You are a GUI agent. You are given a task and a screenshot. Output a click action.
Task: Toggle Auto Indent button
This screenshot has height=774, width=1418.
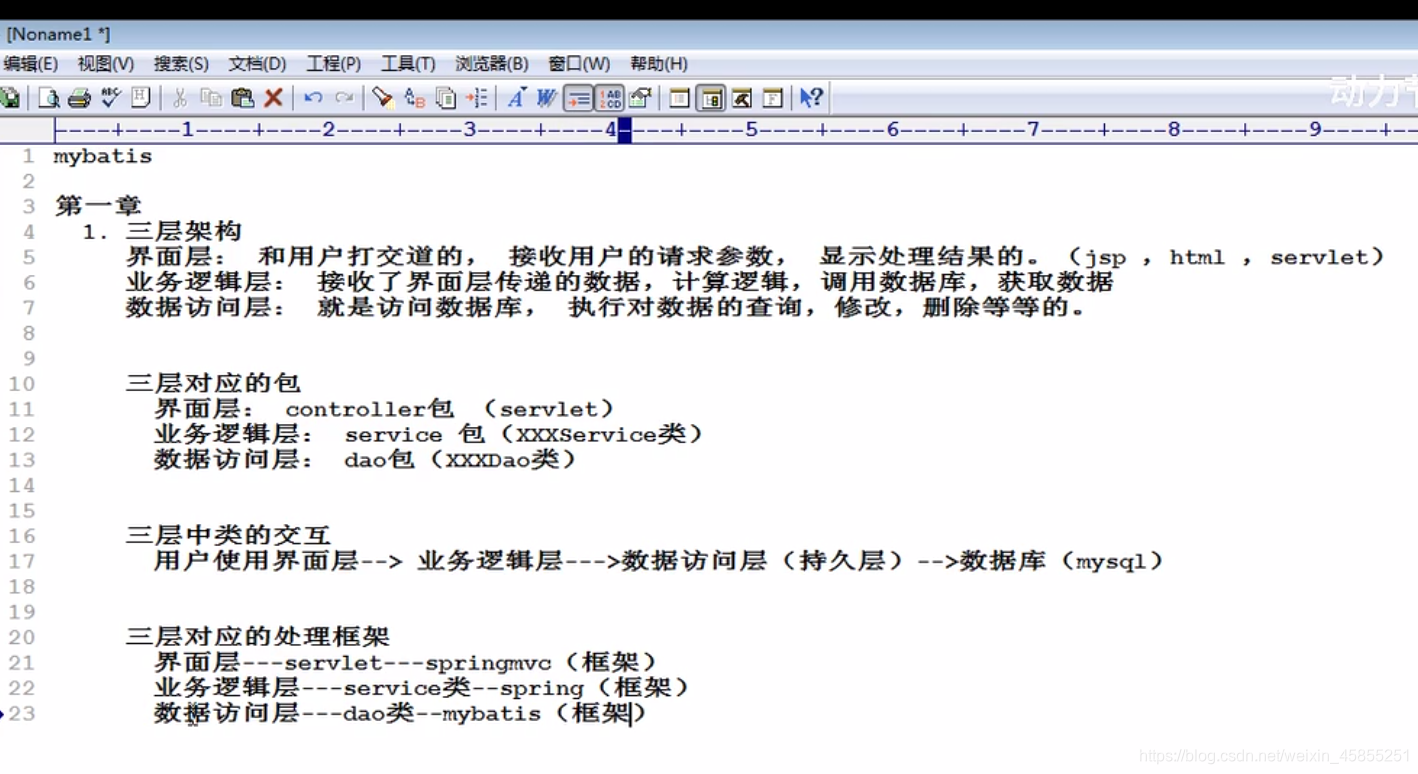[577, 98]
